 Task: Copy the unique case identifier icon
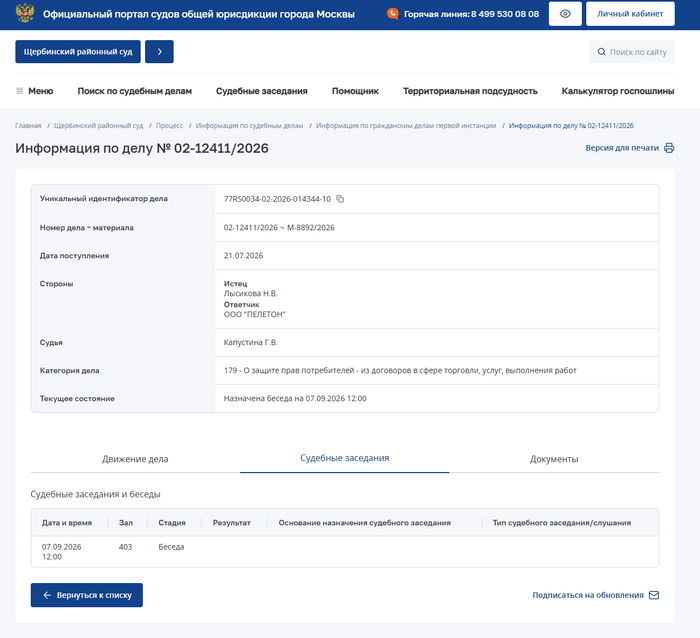click(x=340, y=199)
